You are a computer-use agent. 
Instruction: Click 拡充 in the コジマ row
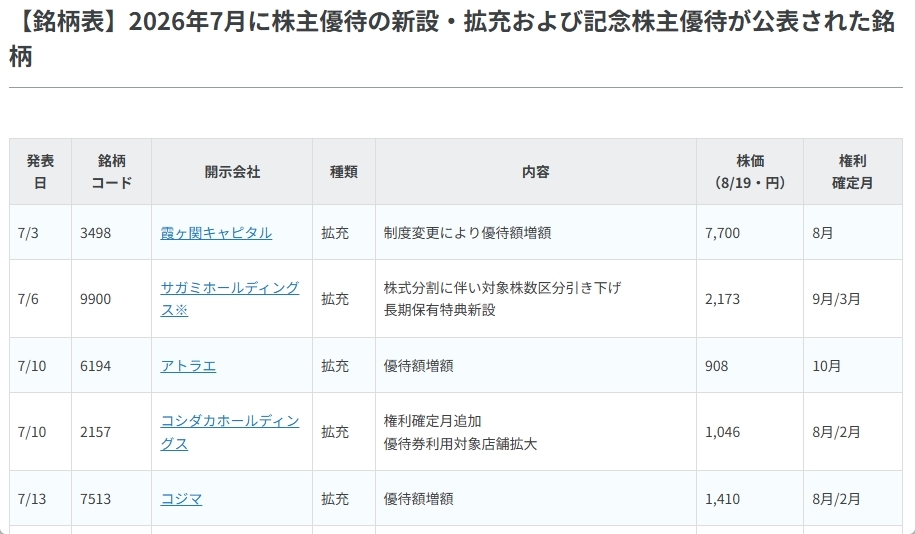(x=335, y=499)
